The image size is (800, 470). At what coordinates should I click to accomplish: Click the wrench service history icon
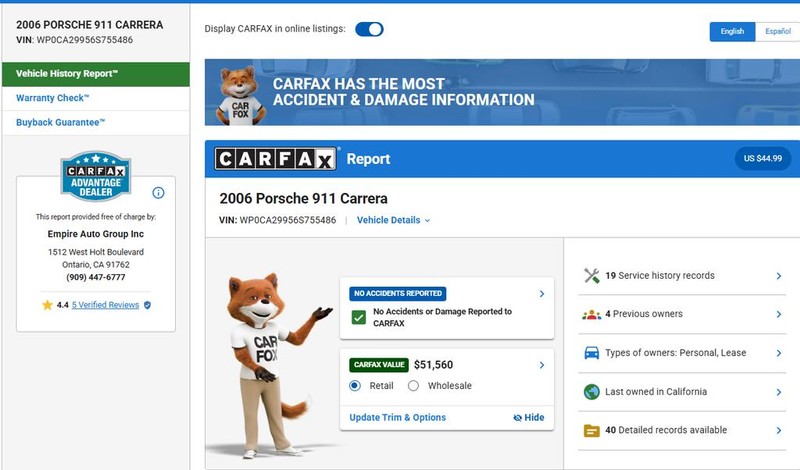[x=591, y=276]
